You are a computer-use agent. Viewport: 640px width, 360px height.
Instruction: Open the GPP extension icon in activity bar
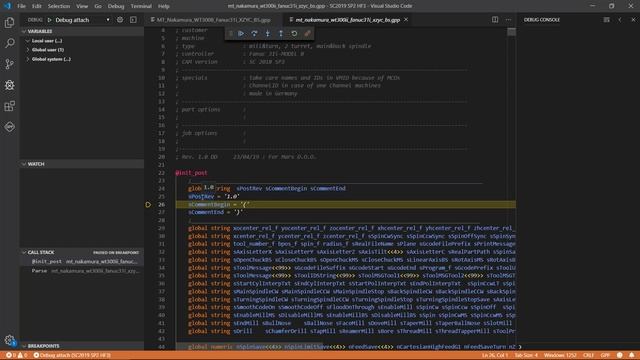9,127
